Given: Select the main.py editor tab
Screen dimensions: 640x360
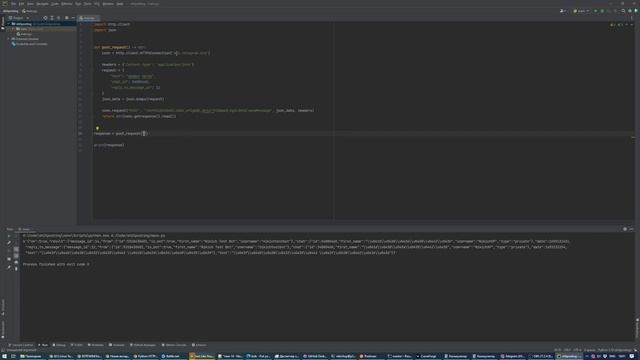Looking at the screenshot, I should pyautogui.click(x=89, y=18).
